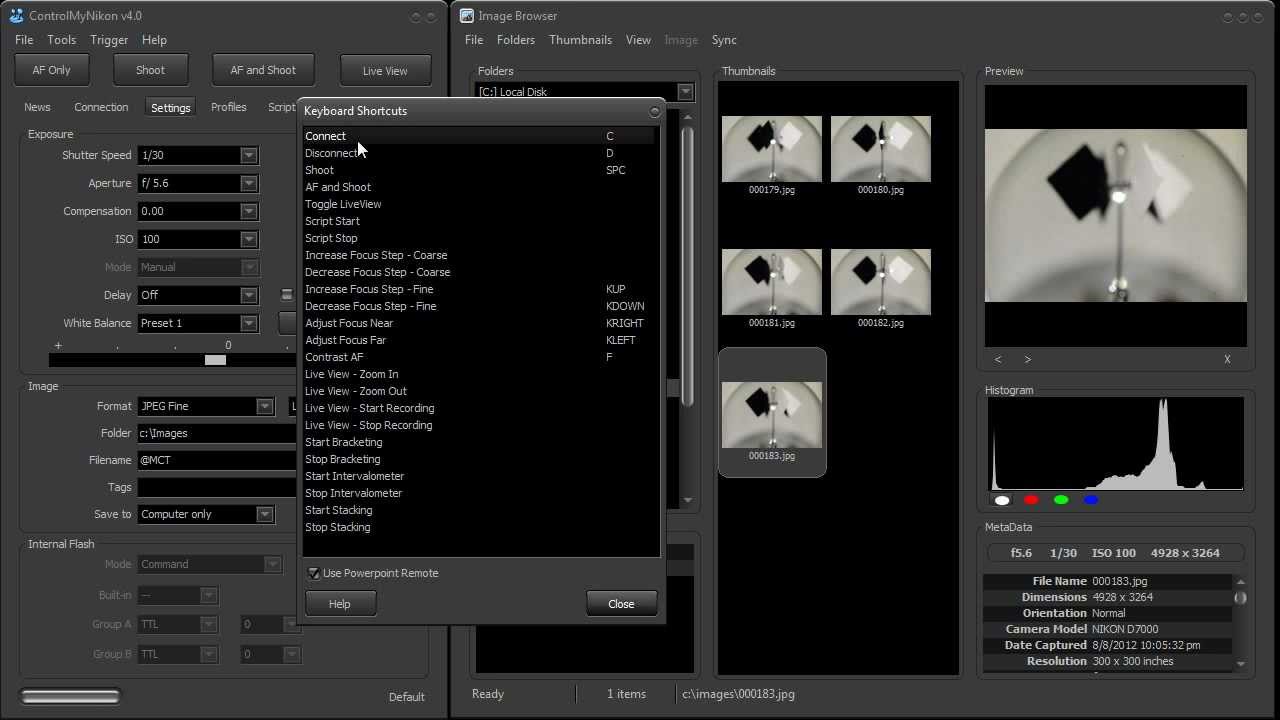Viewport: 1280px width, 720px height.
Task: Select white luminance histogram channel dot
Action: click(x=1002, y=500)
